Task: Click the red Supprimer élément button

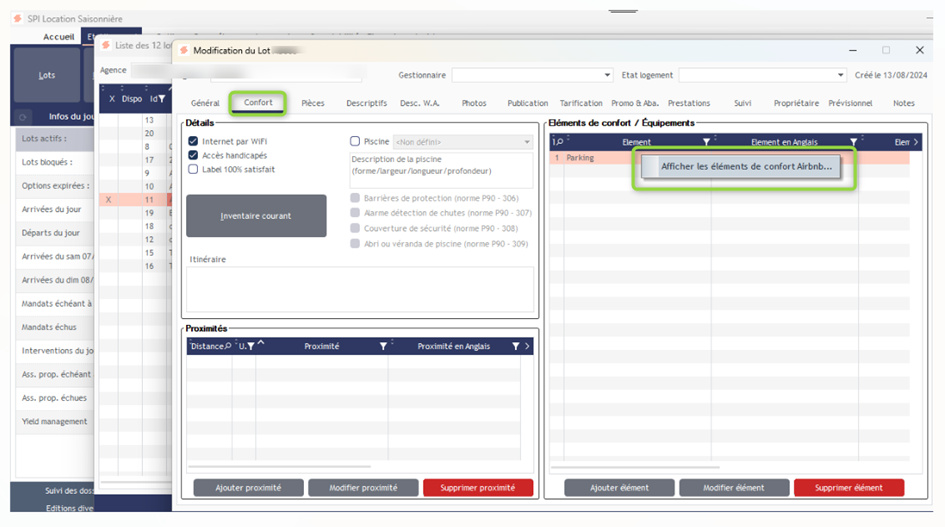Action: tap(849, 488)
